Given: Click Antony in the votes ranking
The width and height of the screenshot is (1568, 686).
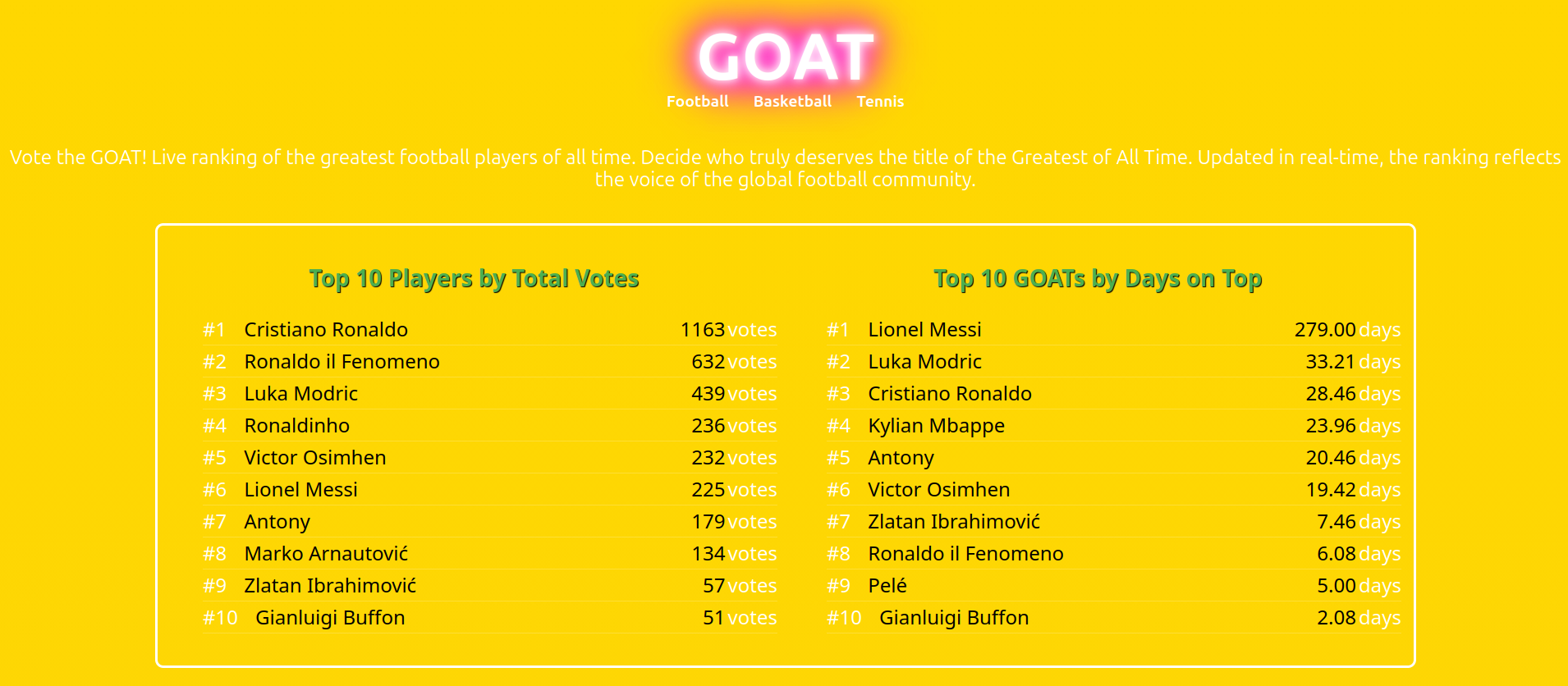Looking at the screenshot, I should click(x=277, y=521).
